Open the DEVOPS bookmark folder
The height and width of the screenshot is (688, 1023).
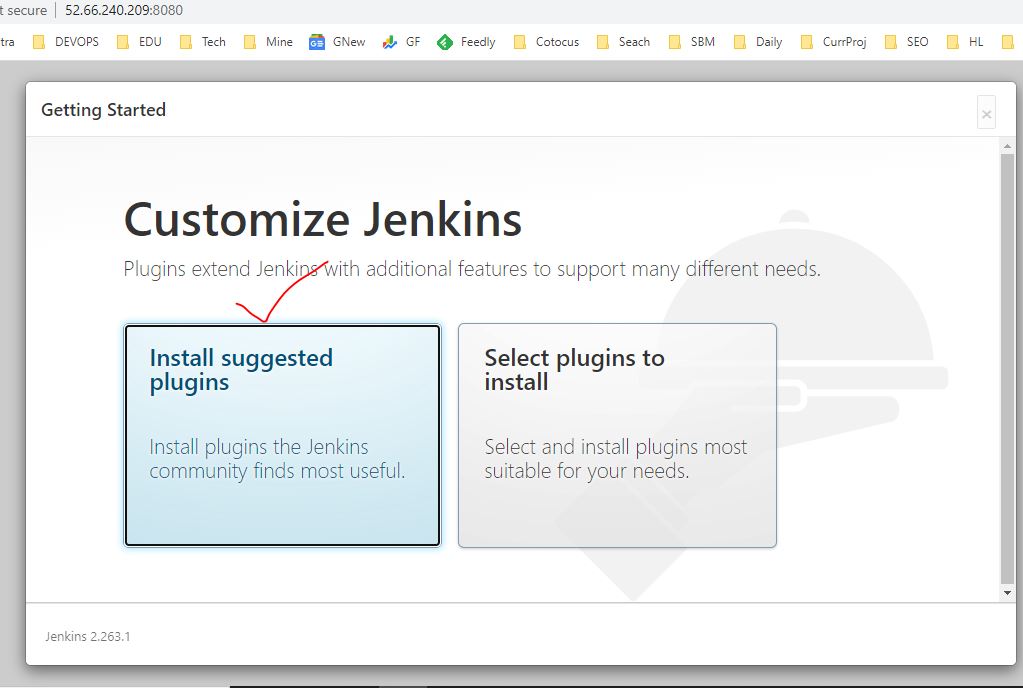66,42
